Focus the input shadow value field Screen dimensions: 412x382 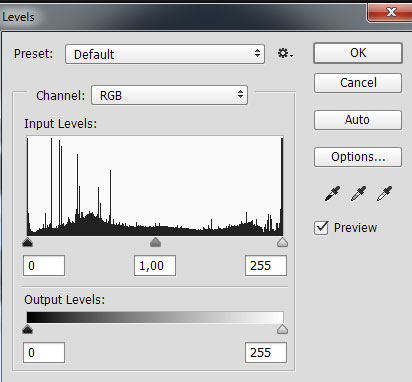click(44, 266)
